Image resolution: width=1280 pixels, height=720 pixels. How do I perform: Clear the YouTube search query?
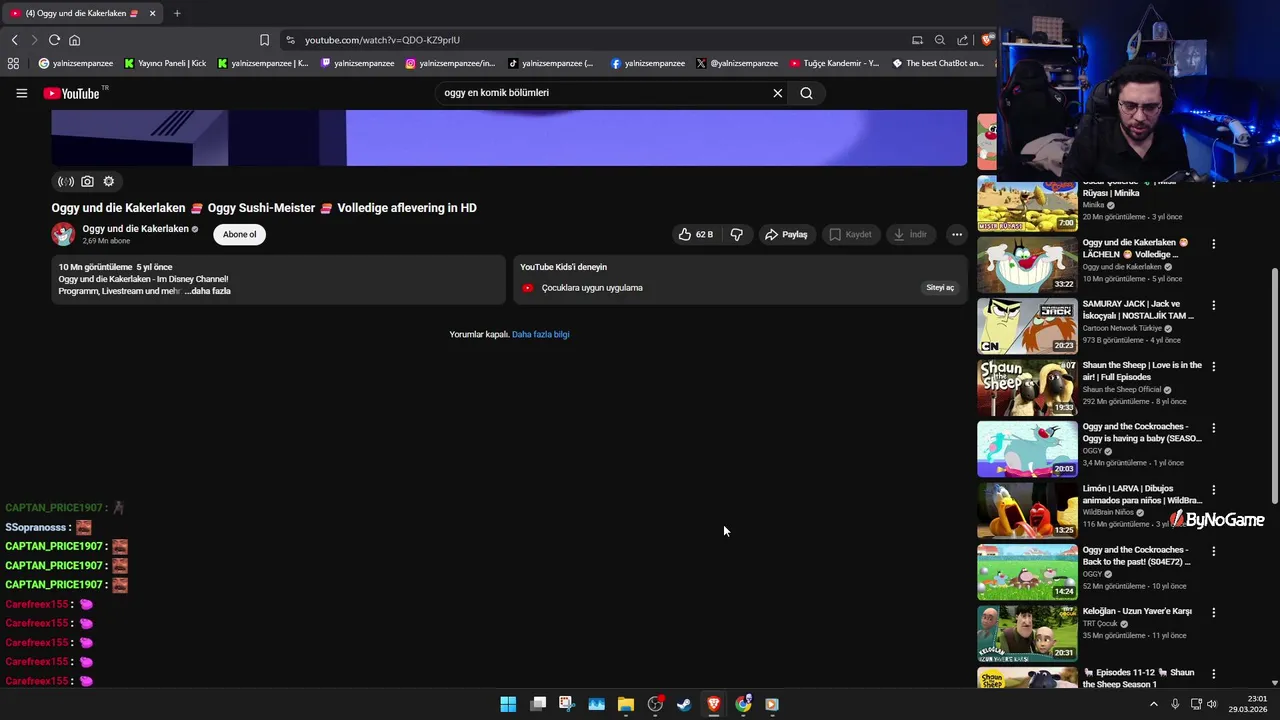point(777,93)
